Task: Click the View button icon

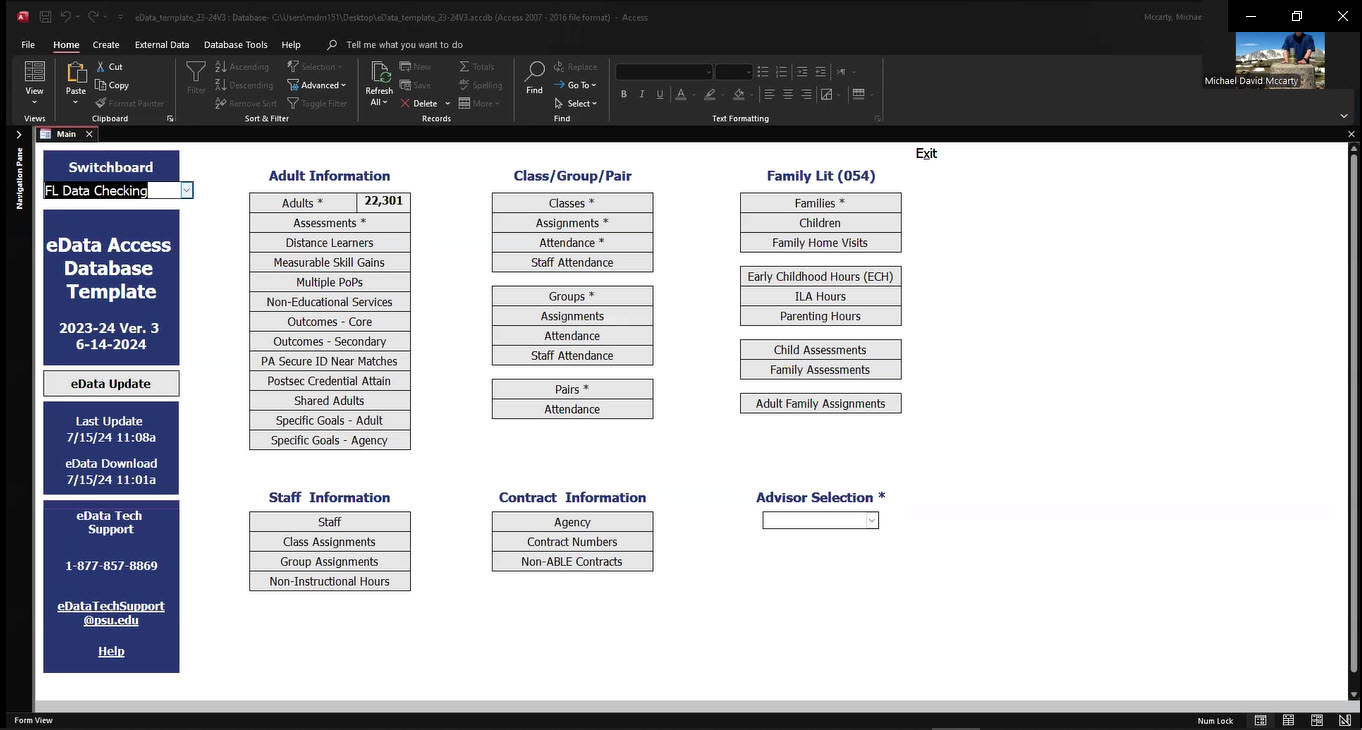Action: pyautogui.click(x=34, y=72)
